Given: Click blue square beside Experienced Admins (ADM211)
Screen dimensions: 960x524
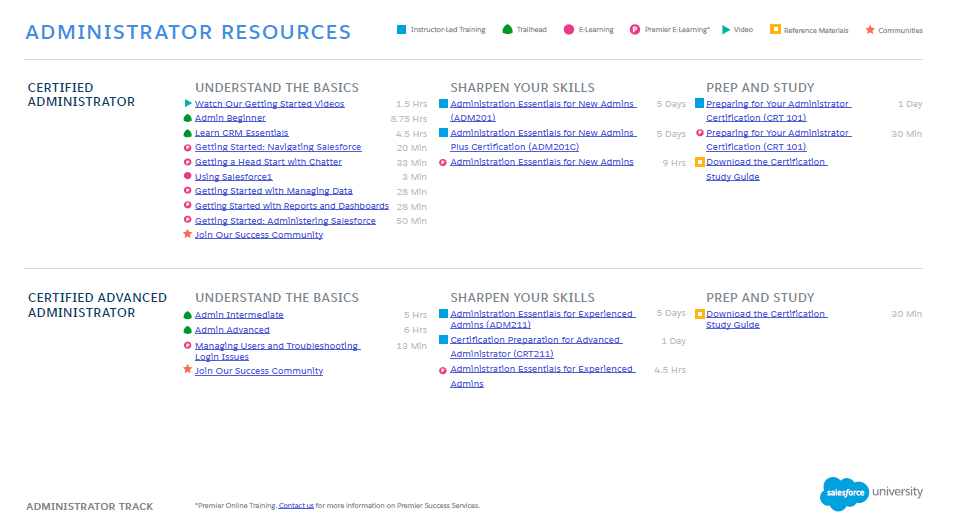Looking at the screenshot, I should point(443,313).
